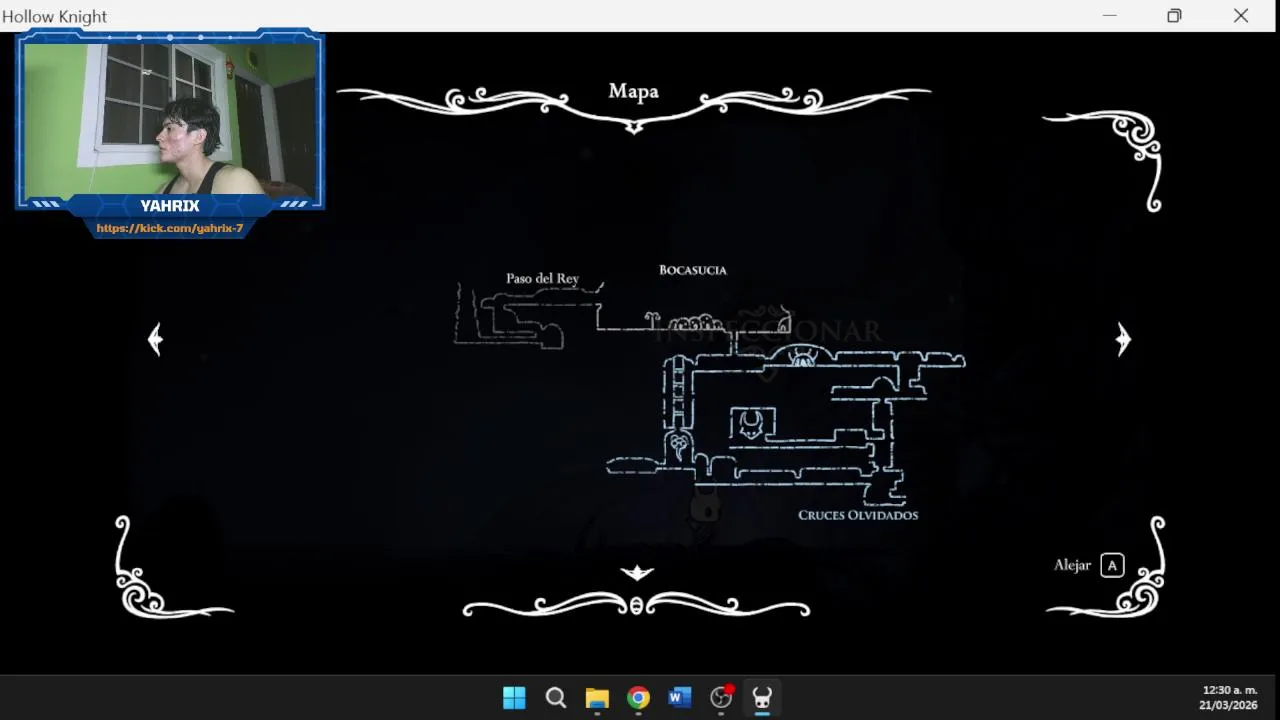
Task: Click the Mapa title header
Action: point(634,91)
